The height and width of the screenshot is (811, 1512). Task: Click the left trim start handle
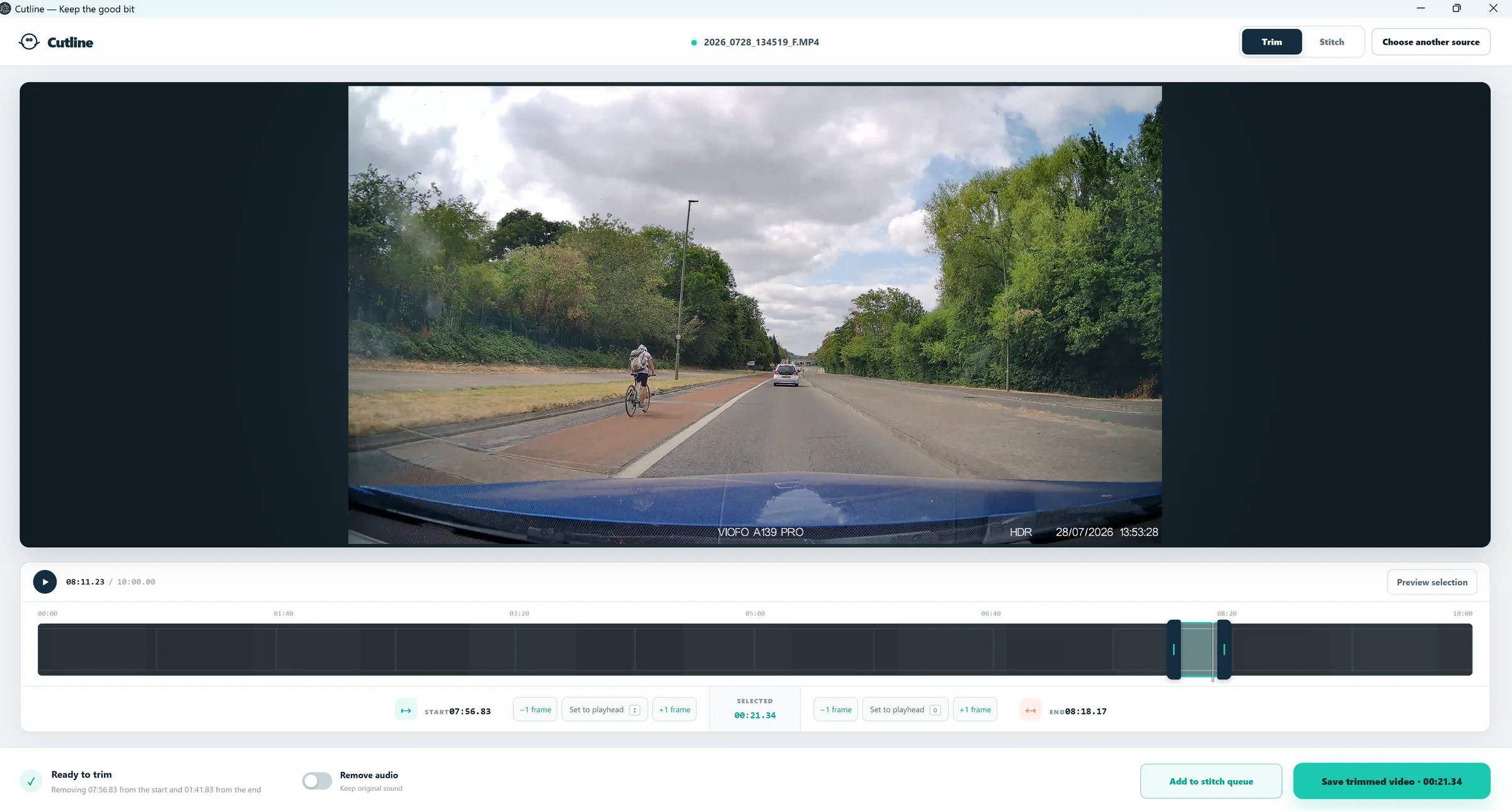tap(1174, 649)
